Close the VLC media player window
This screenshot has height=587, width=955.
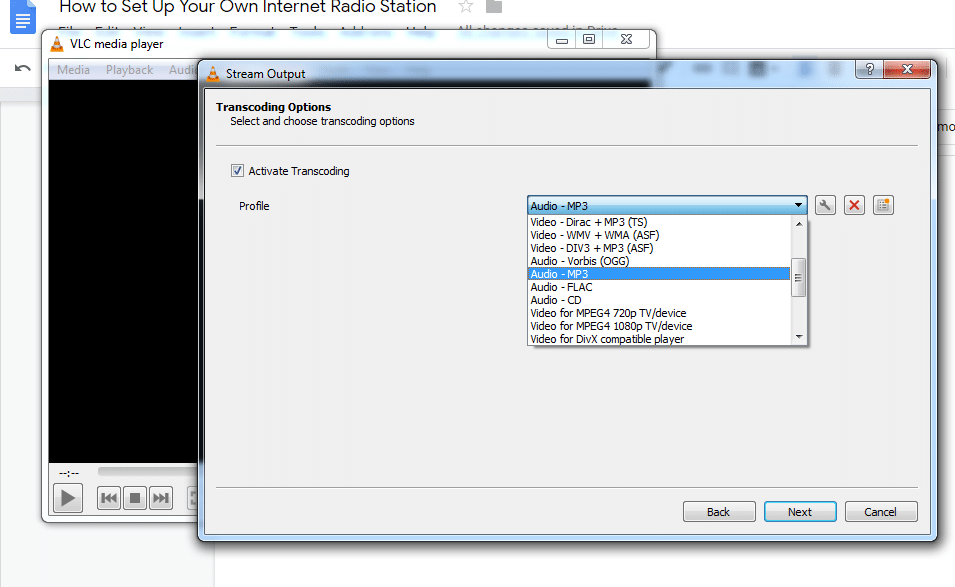coord(626,40)
